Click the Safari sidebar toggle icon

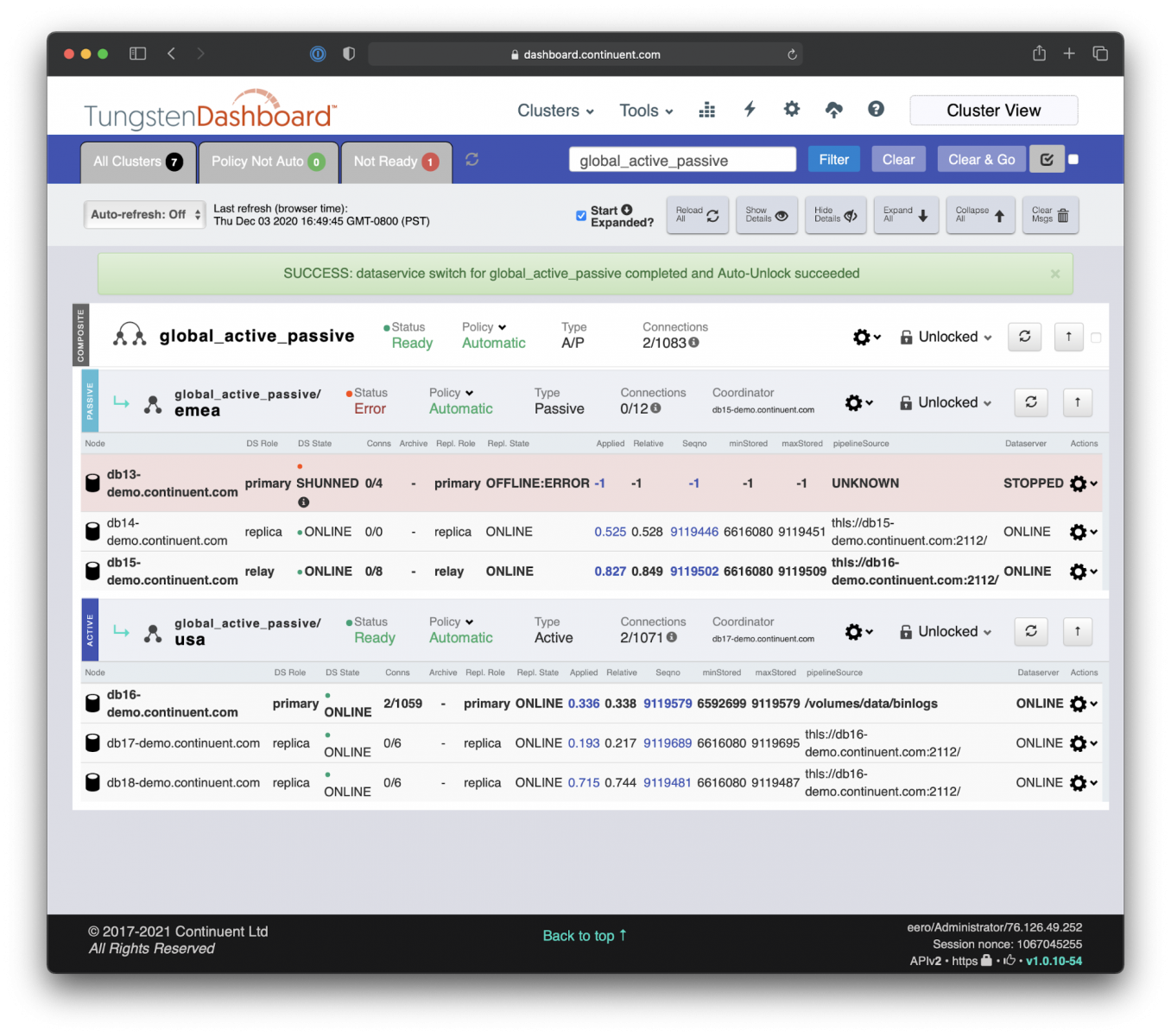point(137,54)
